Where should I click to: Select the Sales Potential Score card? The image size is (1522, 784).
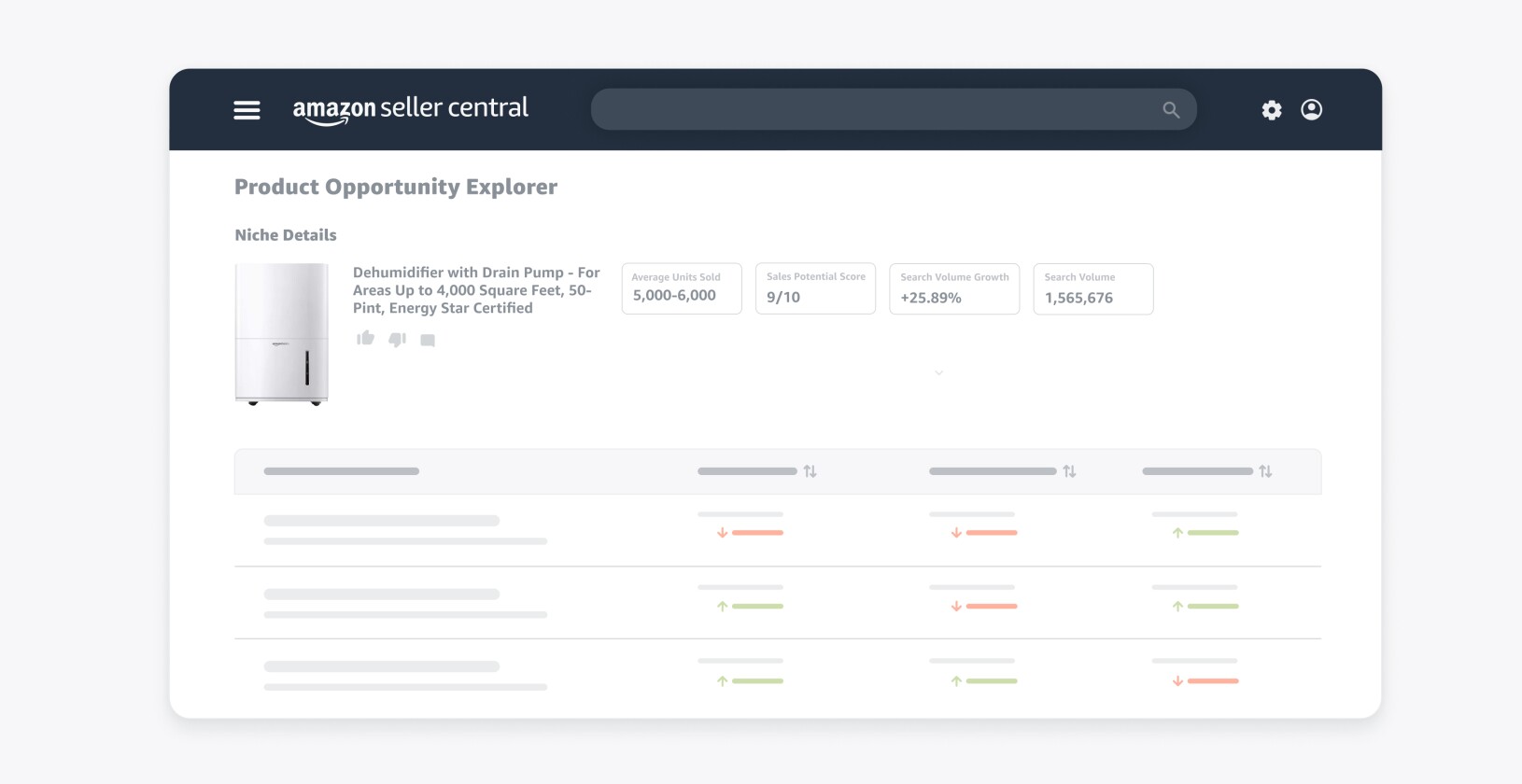[x=815, y=288]
